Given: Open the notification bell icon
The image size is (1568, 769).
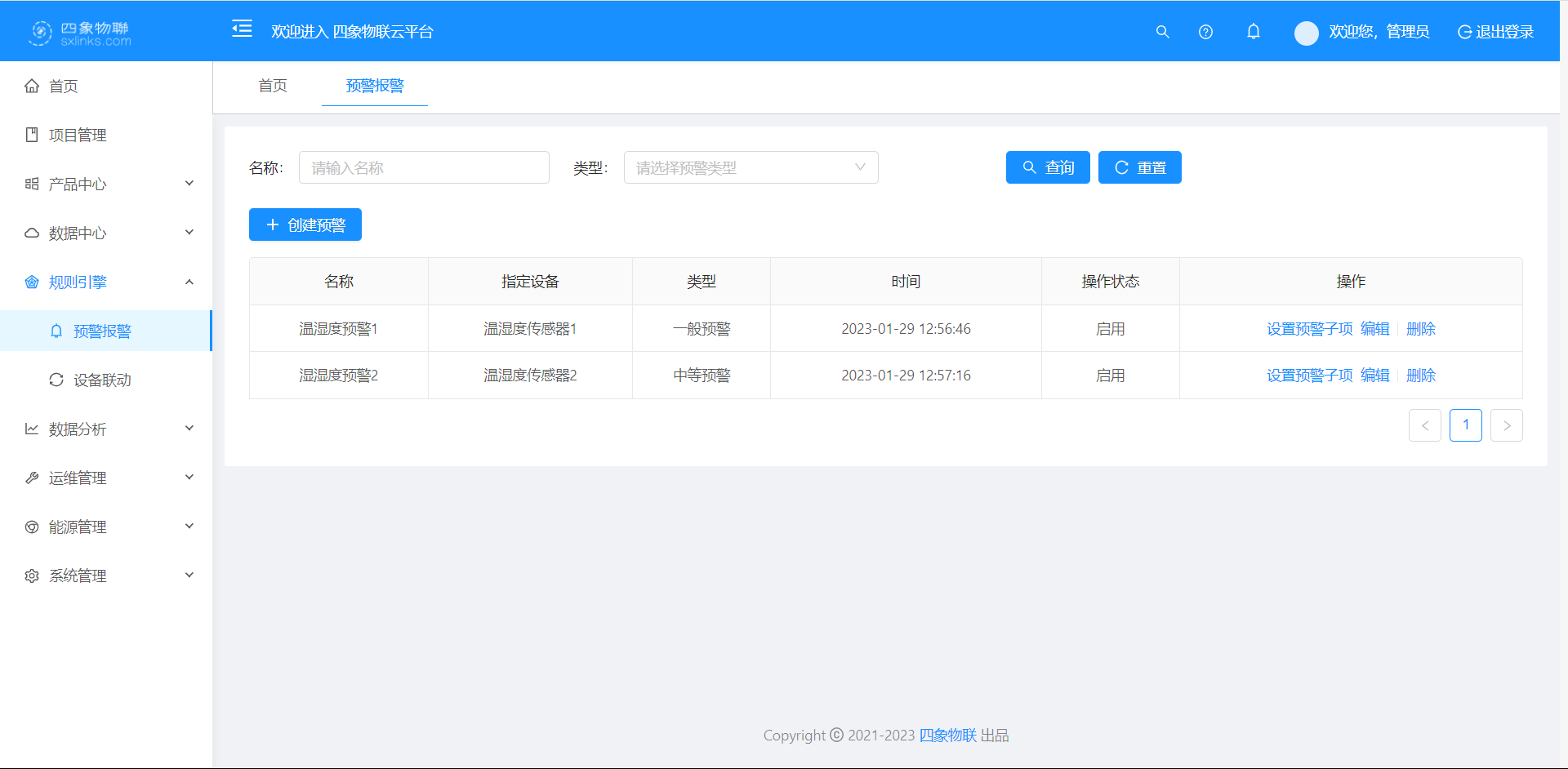Looking at the screenshot, I should point(1254,32).
